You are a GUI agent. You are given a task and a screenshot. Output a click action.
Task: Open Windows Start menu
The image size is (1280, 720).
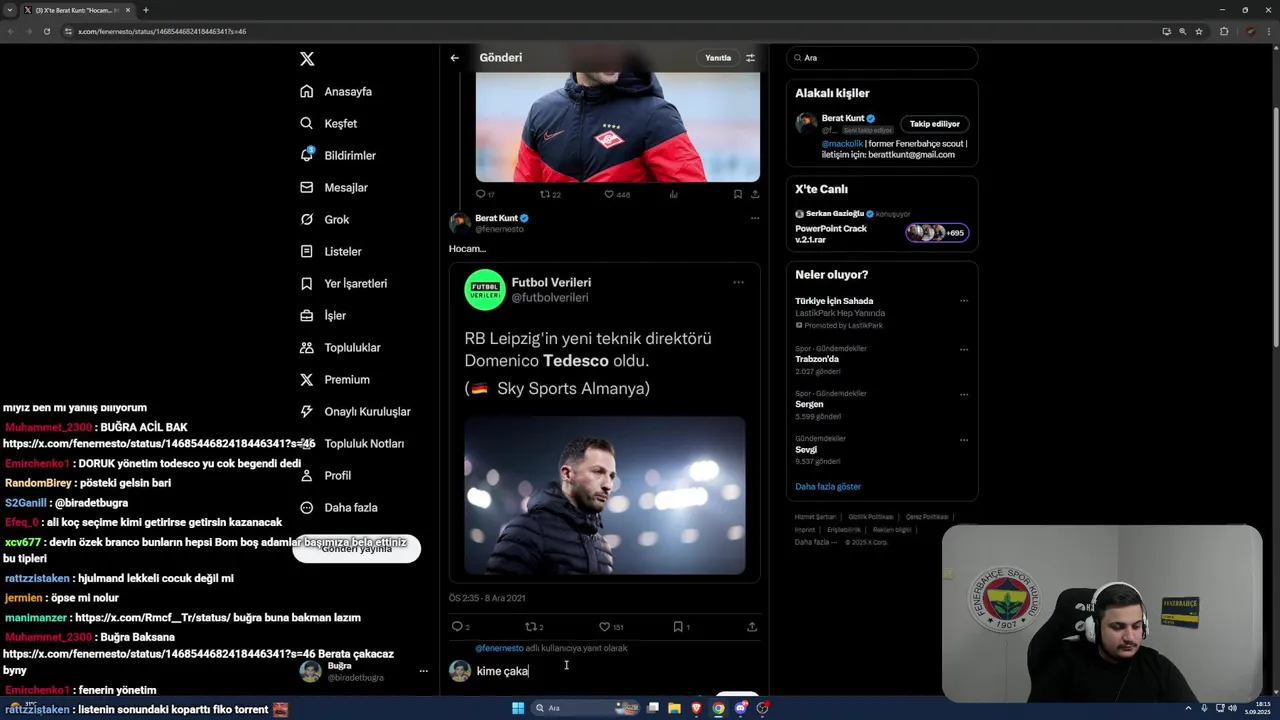[x=518, y=708]
